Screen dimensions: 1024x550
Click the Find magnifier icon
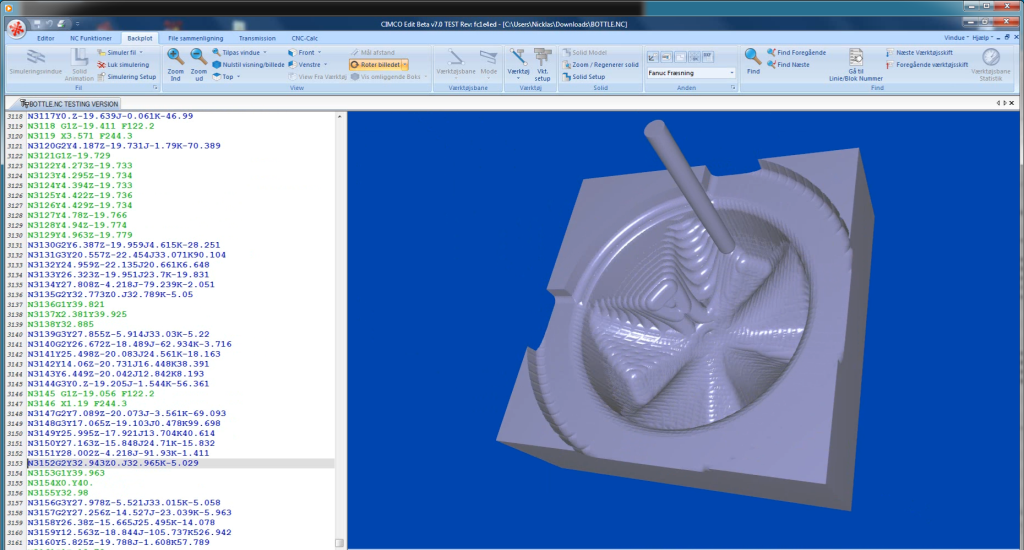(753, 59)
